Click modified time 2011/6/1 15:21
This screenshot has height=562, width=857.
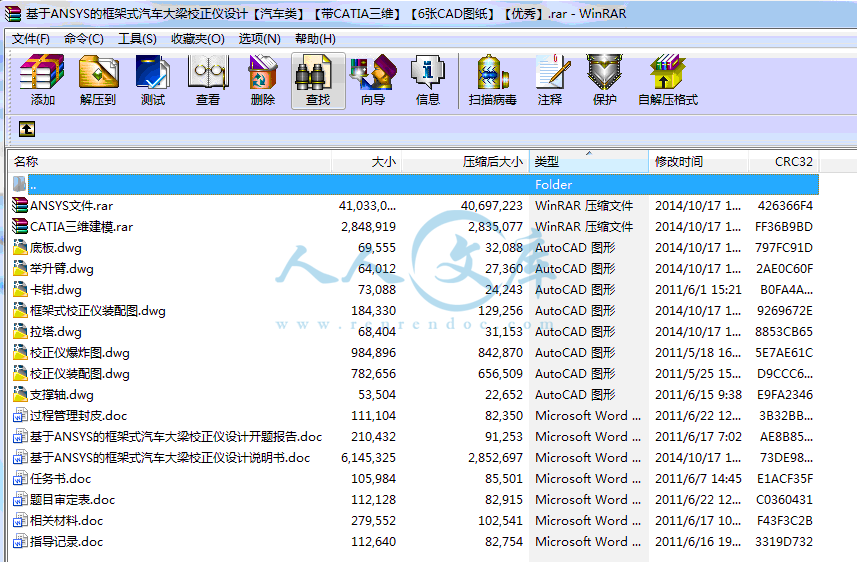[698, 289]
